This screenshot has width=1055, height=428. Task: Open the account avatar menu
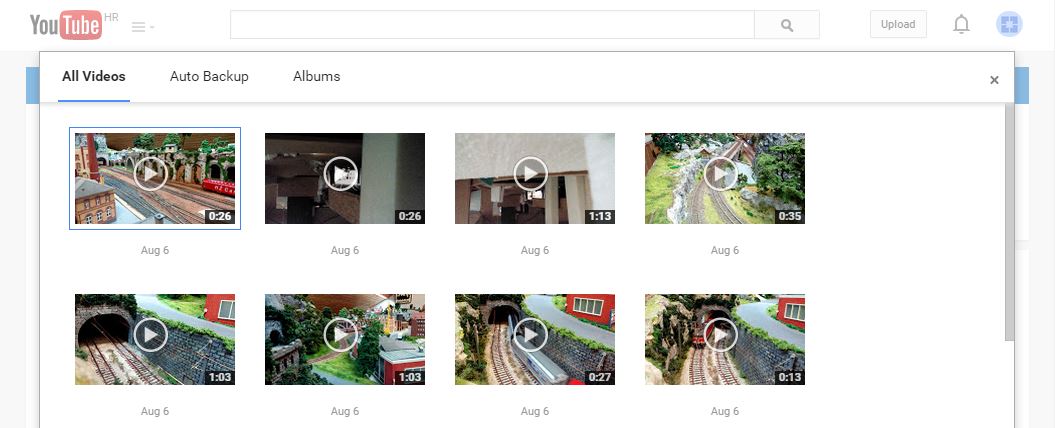(1009, 24)
